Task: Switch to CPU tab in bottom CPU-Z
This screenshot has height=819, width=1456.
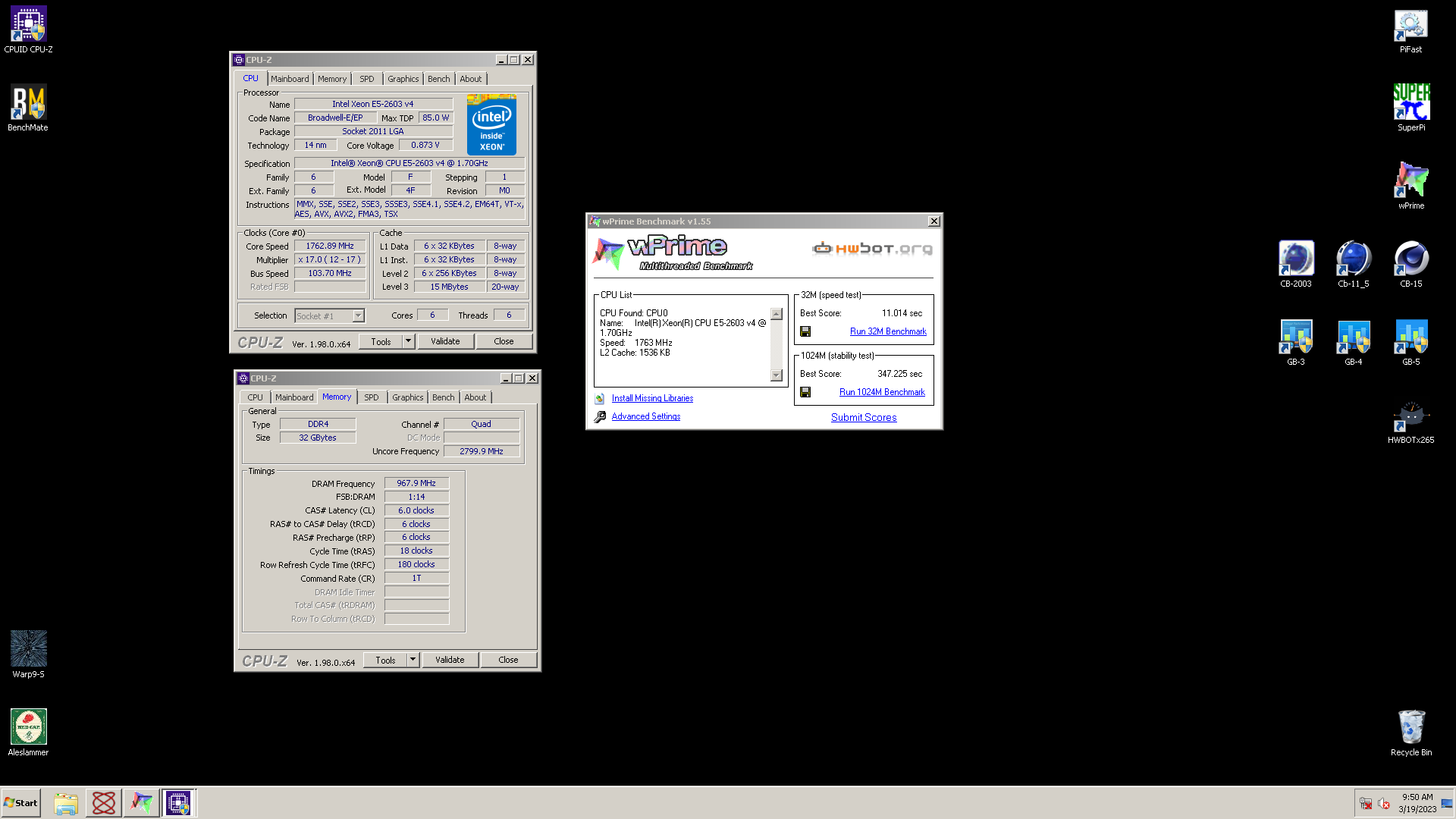Action: coord(256,397)
